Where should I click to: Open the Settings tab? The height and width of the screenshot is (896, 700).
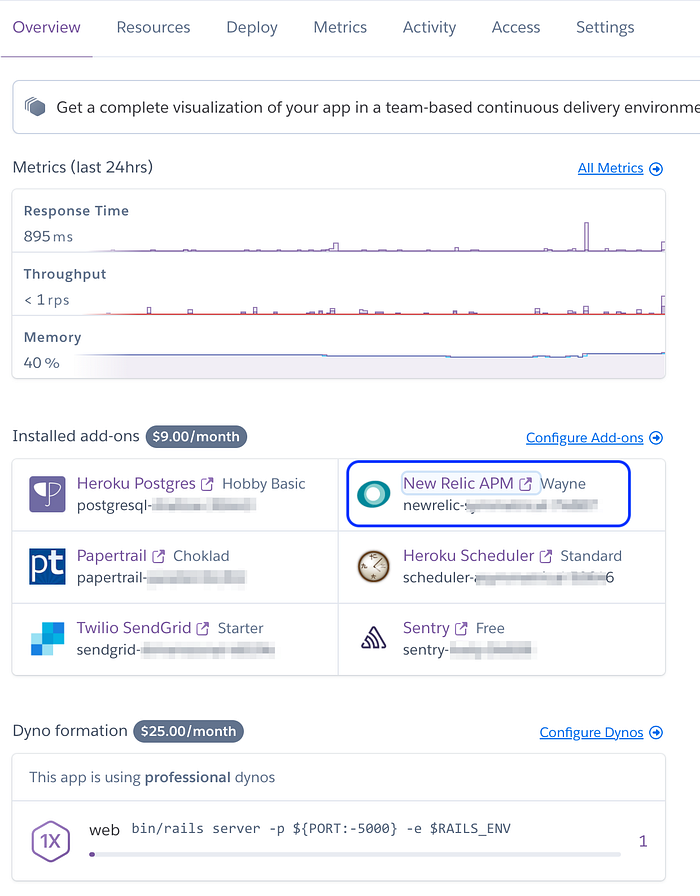click(x=605, y=27)
